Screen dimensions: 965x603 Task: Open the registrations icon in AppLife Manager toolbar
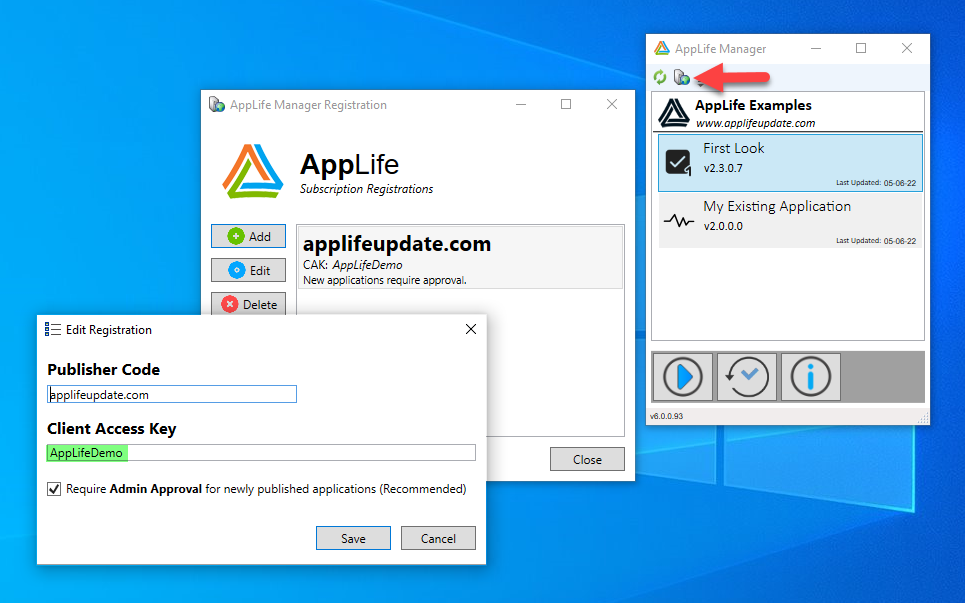tap(681, 77)
